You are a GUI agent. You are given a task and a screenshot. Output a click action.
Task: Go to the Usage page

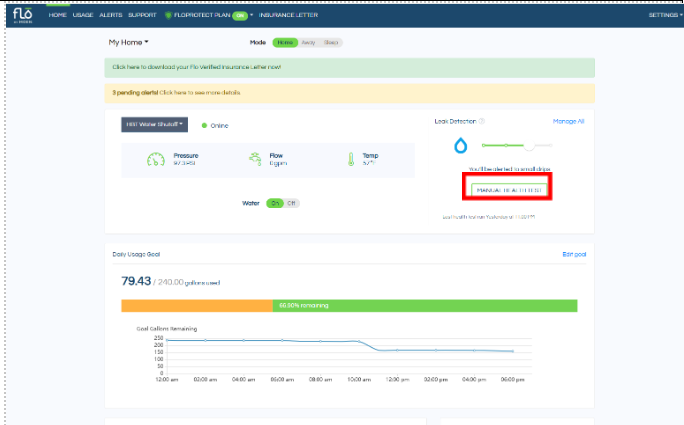84,16
